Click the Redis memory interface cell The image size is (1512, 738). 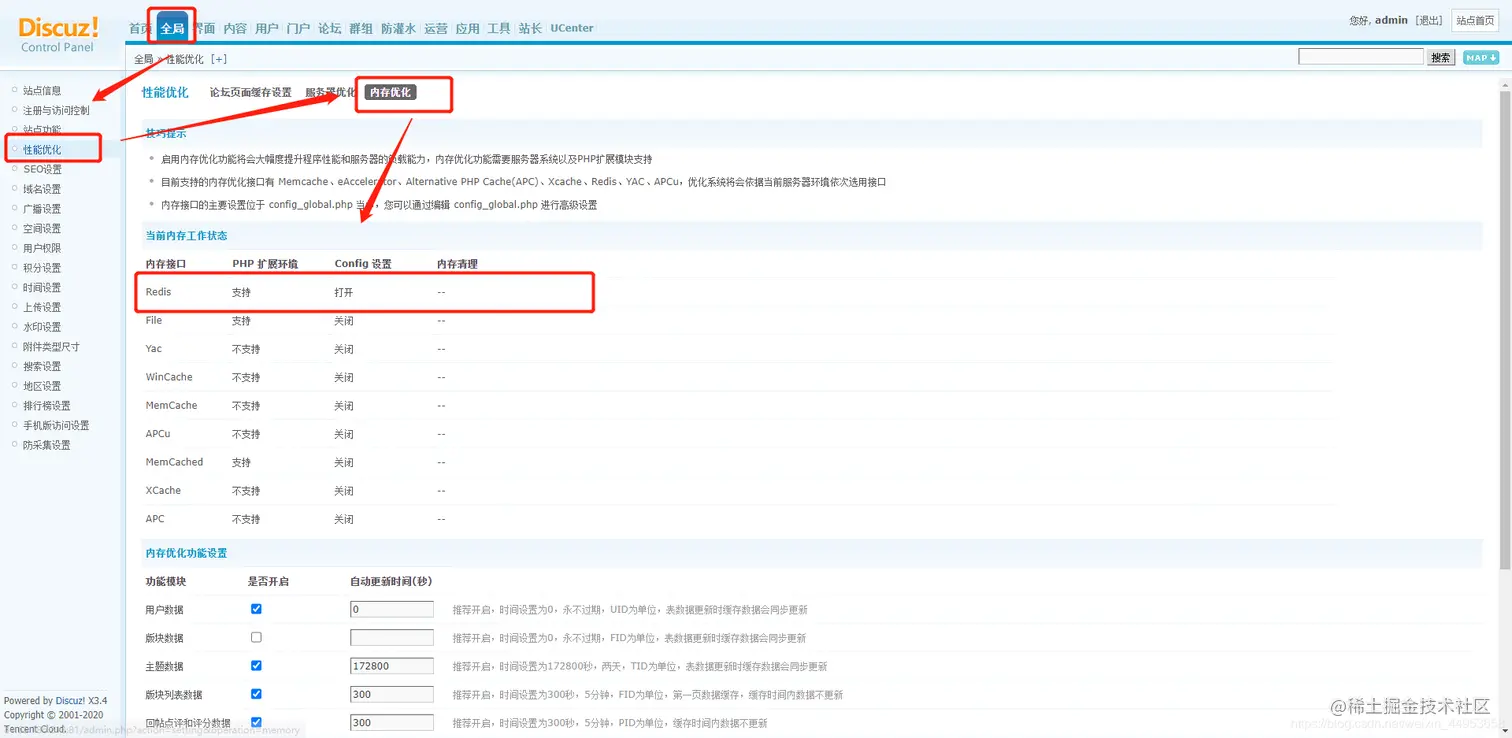(x=158, y=292)
